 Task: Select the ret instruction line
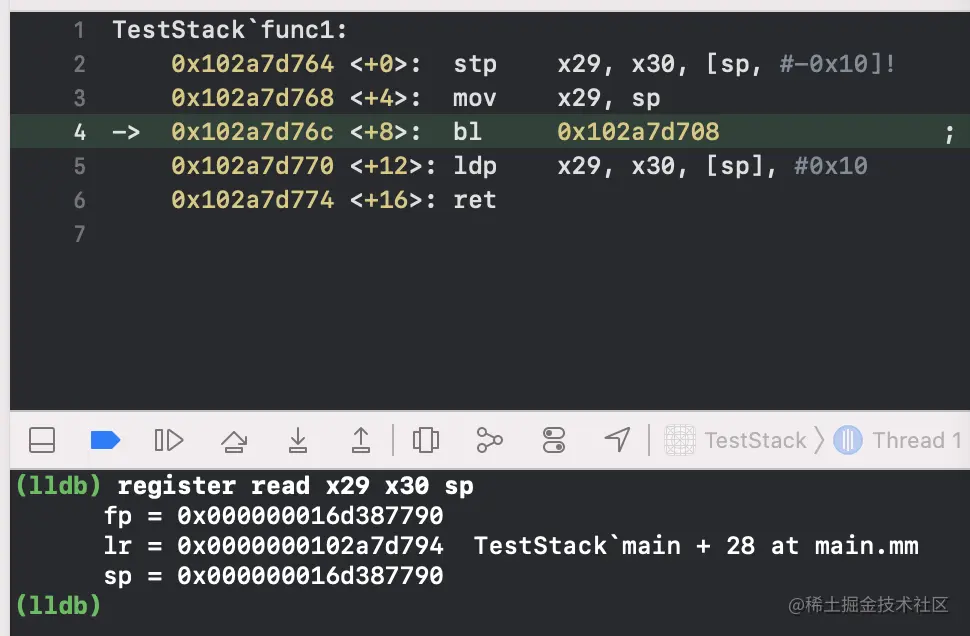pos(334,200)
